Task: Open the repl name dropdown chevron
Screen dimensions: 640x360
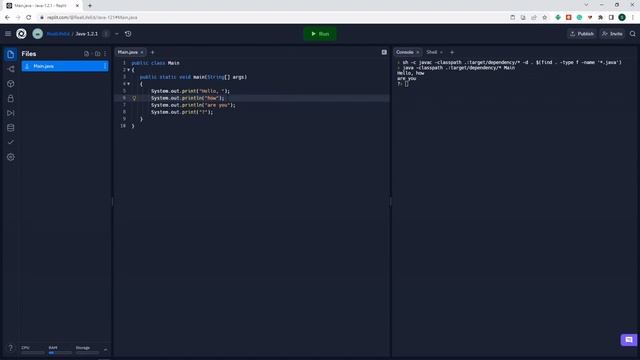Action: pos(117,34)
